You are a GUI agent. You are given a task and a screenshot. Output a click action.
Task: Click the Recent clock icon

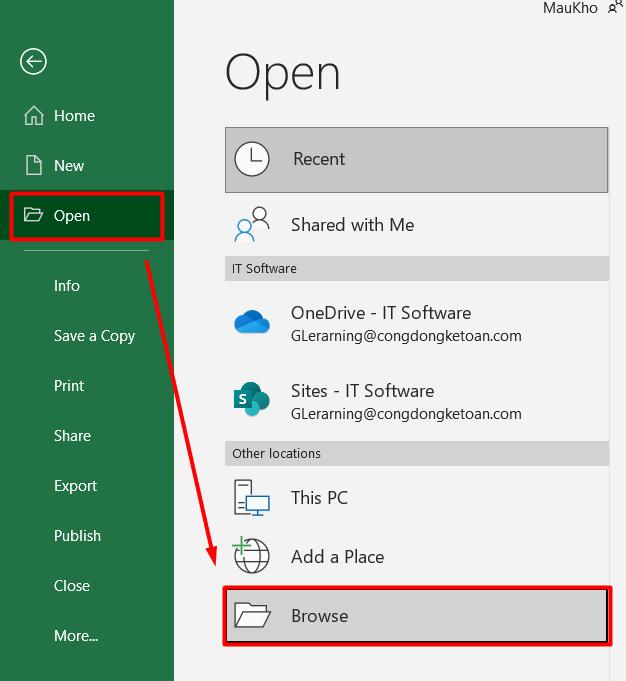point(252,159)
